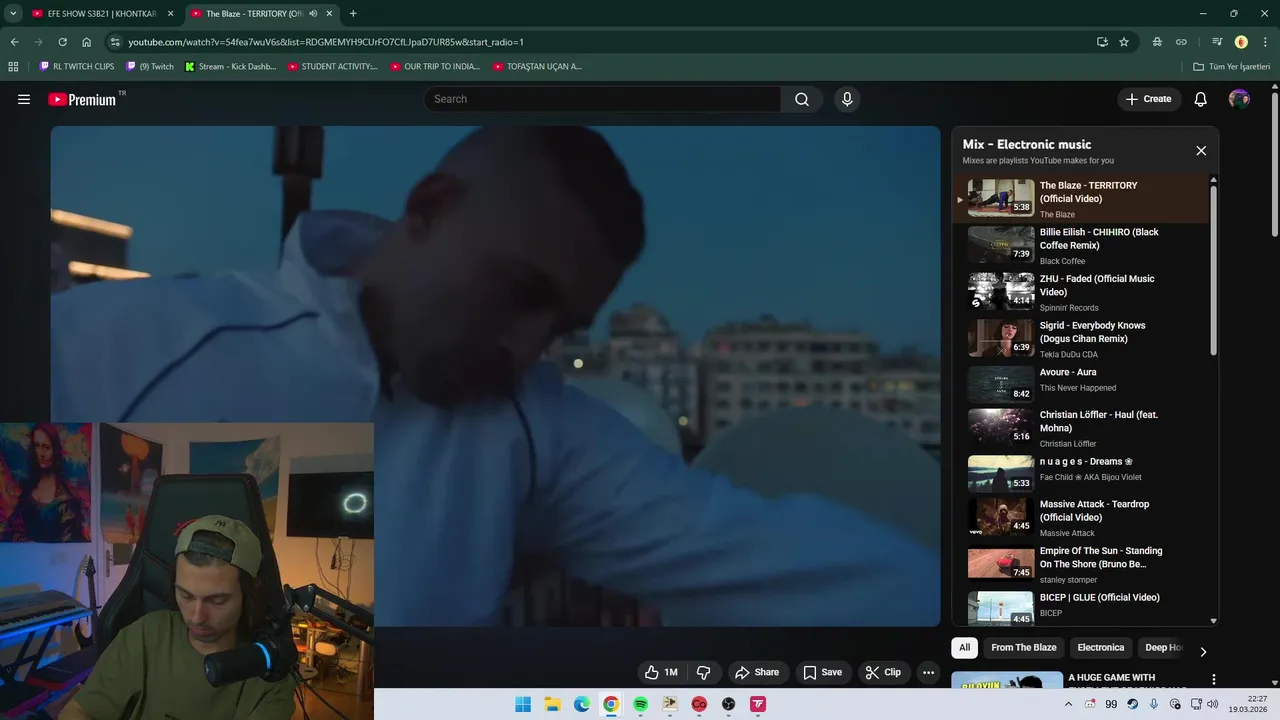1280x720 pixels.
Task: Play n u a g e s - Dreams
Action: pos(1081,473)
